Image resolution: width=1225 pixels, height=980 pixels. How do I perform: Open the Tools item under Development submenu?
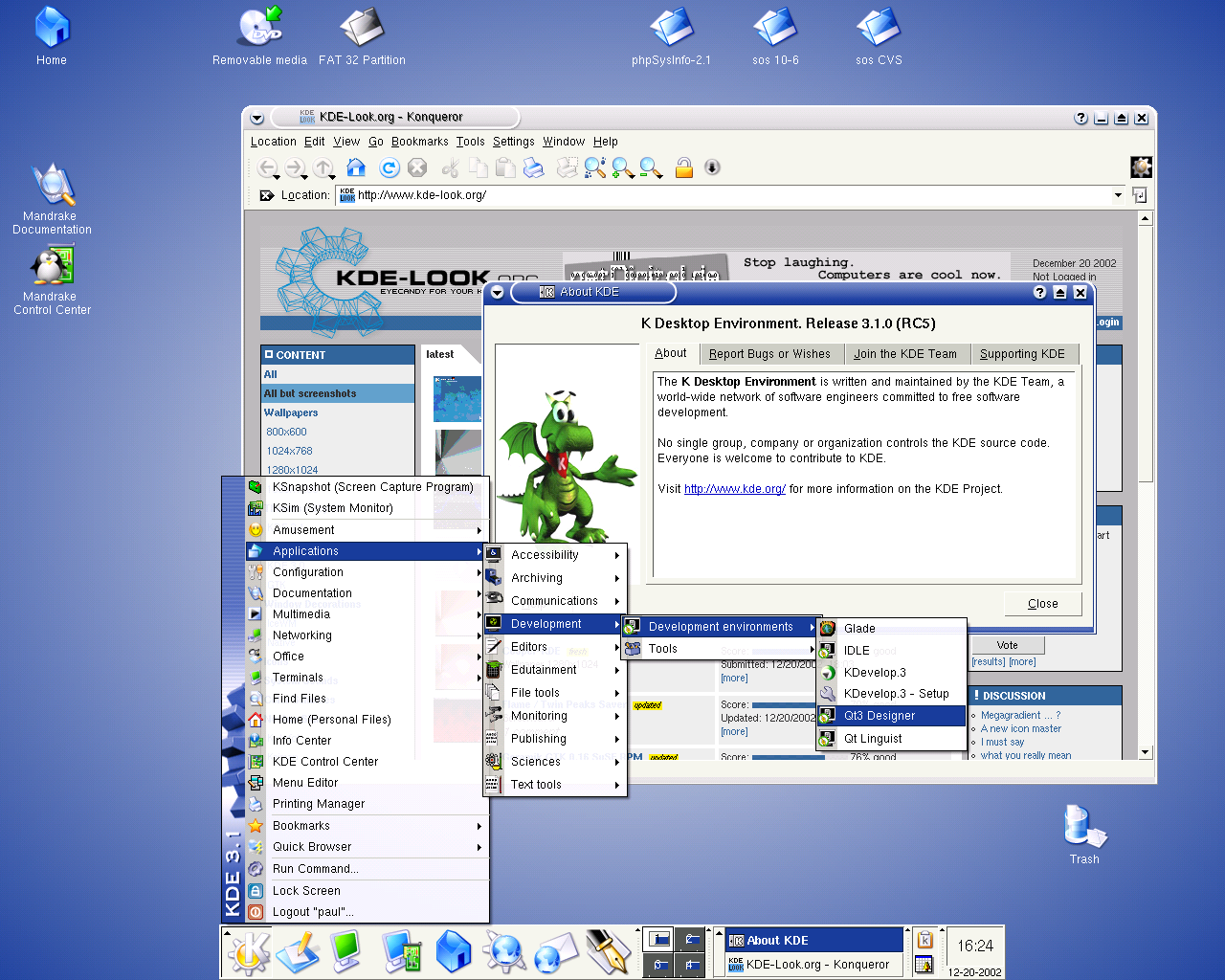[x=721, y=649]
